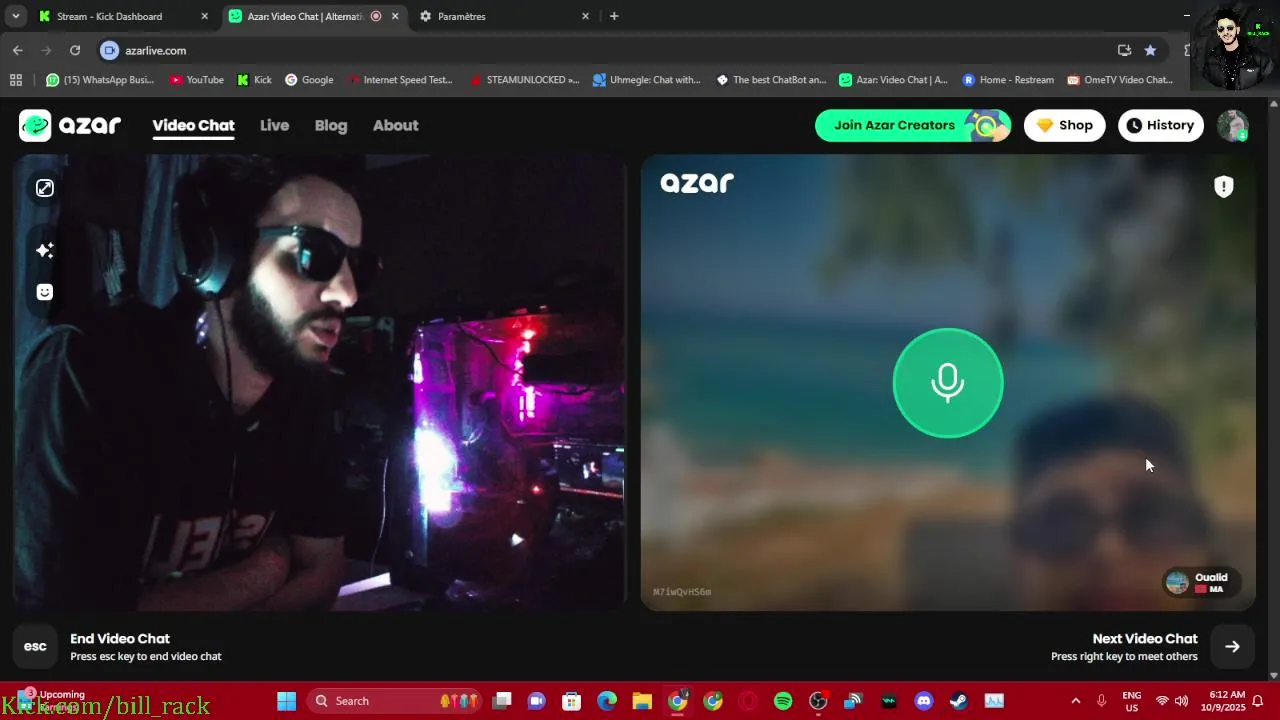Open Internet Speed Test bookmark
This screenshot has width=1280, height=720.
tap(400, 80)
